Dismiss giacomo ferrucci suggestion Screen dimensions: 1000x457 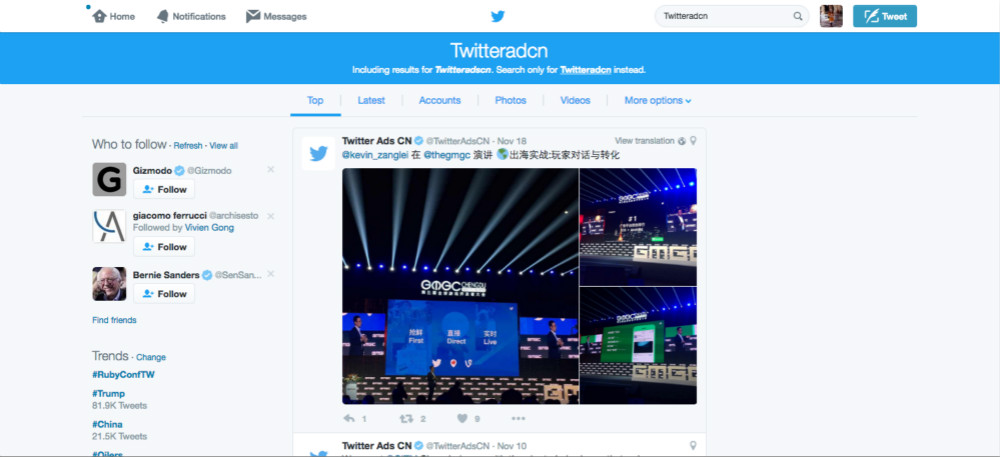tap(270, 216)
